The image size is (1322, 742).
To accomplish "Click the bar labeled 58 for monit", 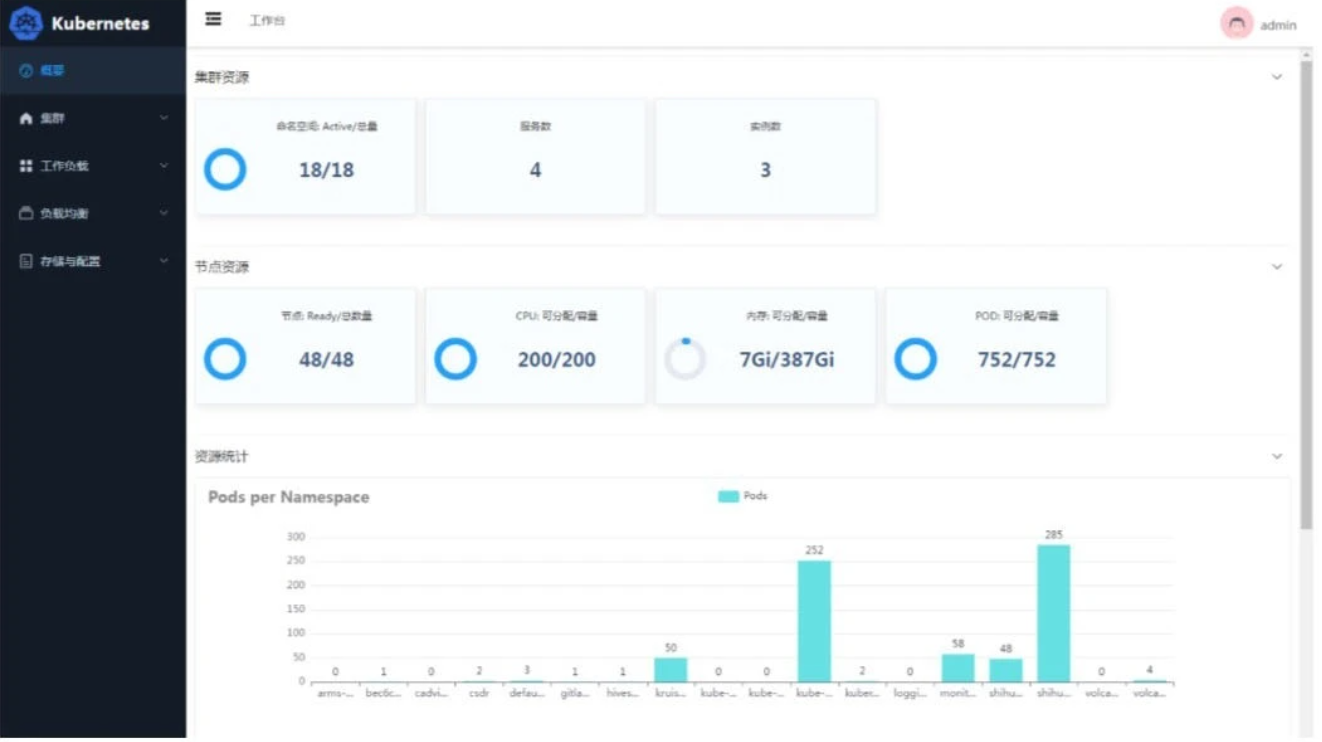I will pyautogui.click(x=958, y=668).
